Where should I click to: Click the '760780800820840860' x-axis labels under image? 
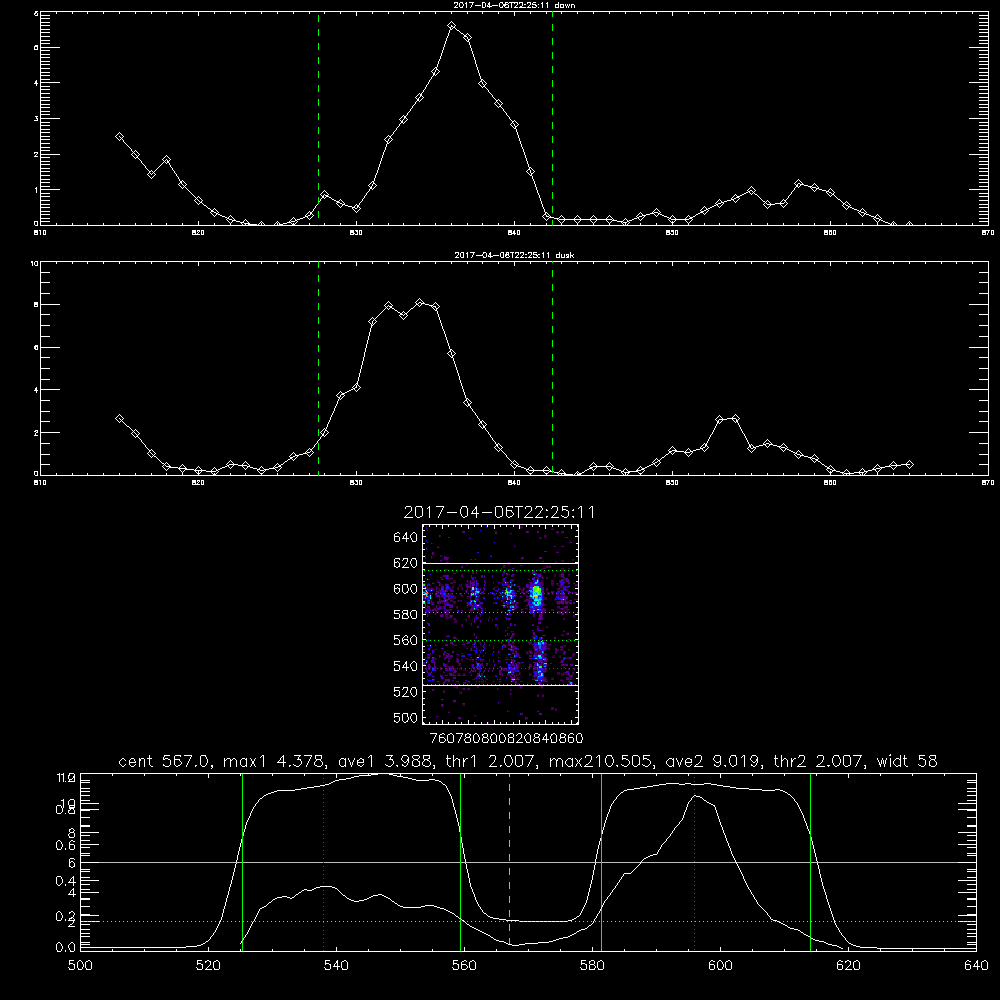(507, 739)
